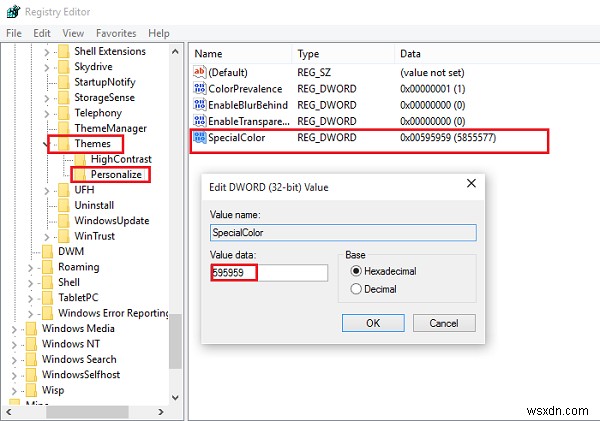The height and width of the screenshot is (421, 600).
Task: Expand the Telephony key
Action: [x=47, y=114]
